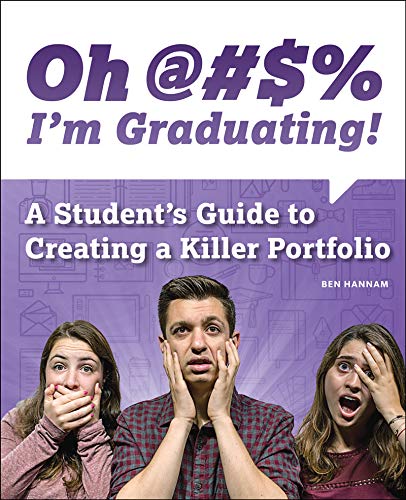Click the "A Student's Guide to" subtitle line
The image size is (406, 500).
click(x=169, y=214)
